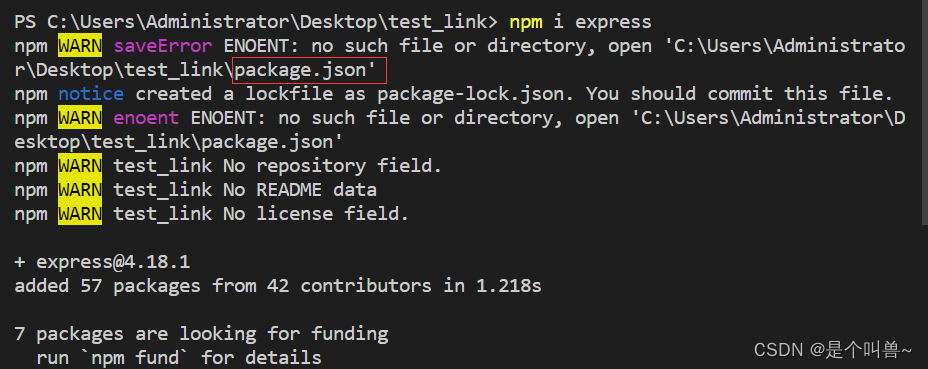Viewport: 928px width, 369px height.
Task: Click the 'No license field.' warning text
Action: 315,213
